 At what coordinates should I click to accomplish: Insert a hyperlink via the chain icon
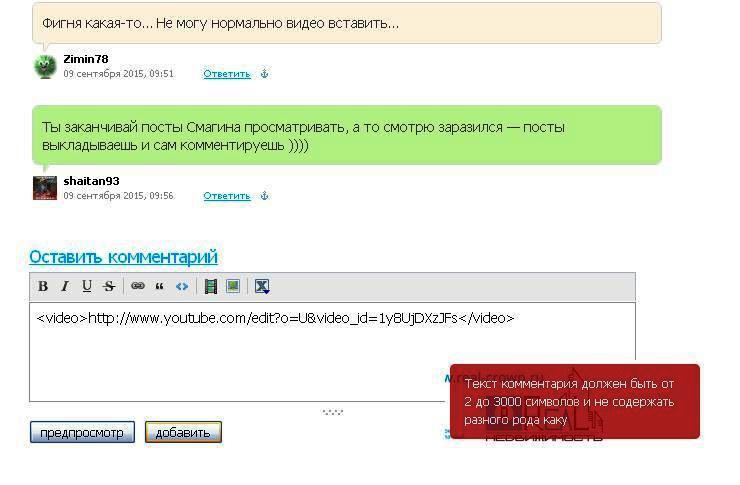138,287
